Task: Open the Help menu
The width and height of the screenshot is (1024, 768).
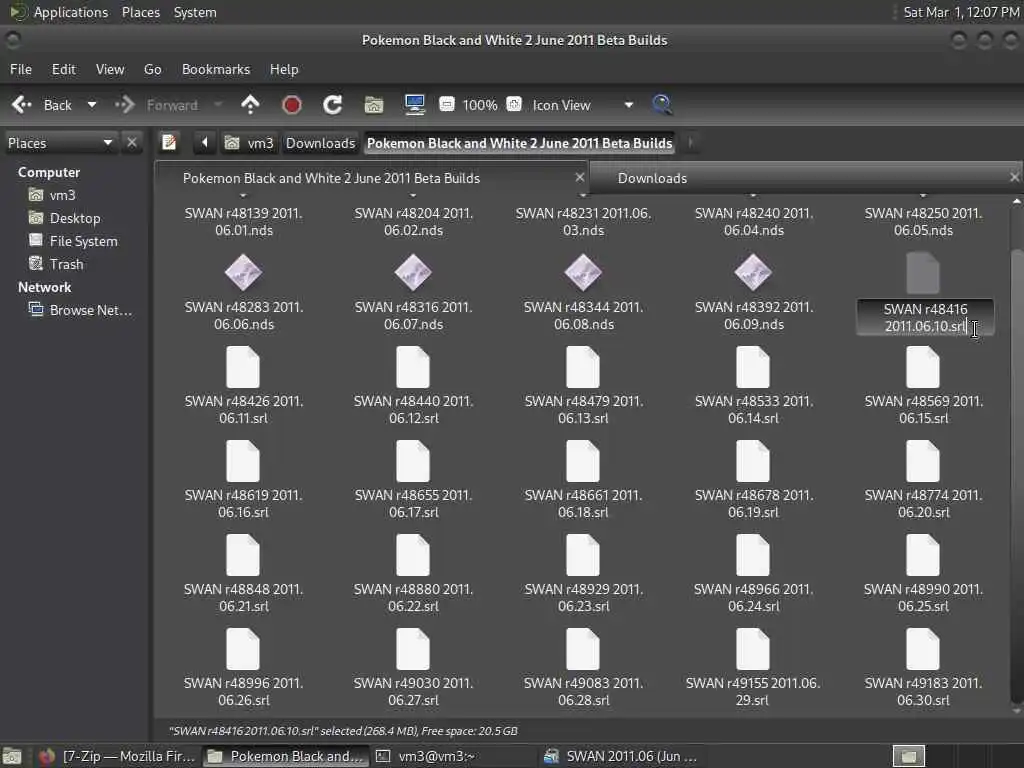Action: click(284, 69)
